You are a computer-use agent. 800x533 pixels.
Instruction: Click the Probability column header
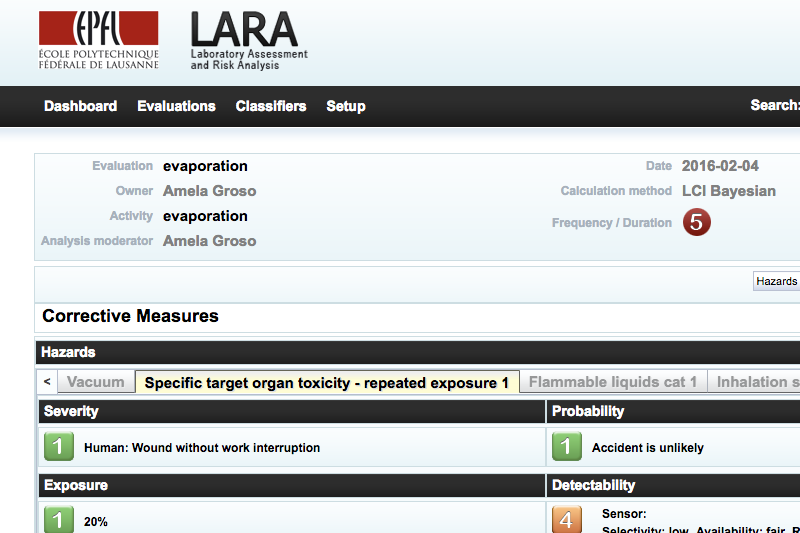pyautogui.click(x=673, y=411)
